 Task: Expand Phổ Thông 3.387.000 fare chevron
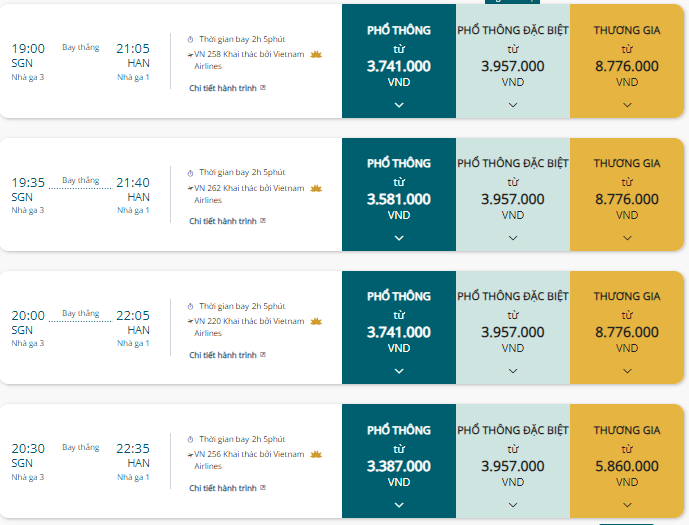[399, 505]
